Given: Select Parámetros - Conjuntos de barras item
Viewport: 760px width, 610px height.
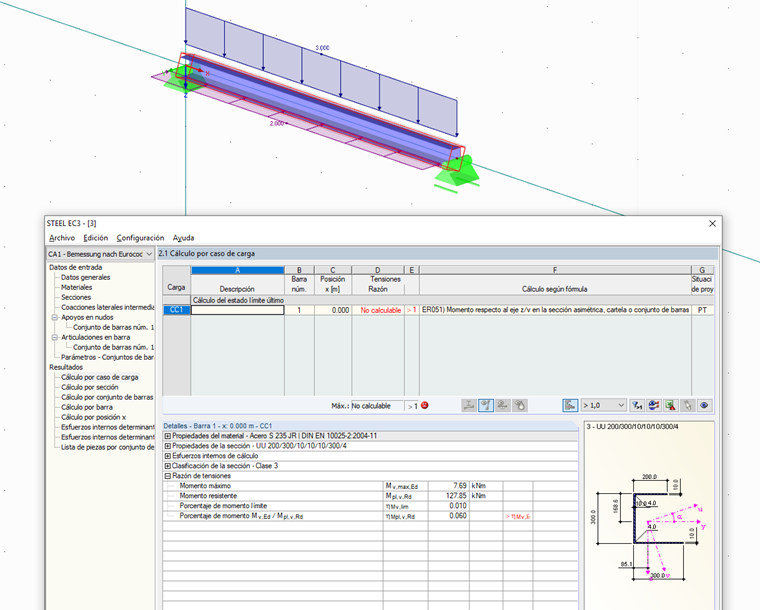Looking at the screenshot, I should tap(107, 357).
